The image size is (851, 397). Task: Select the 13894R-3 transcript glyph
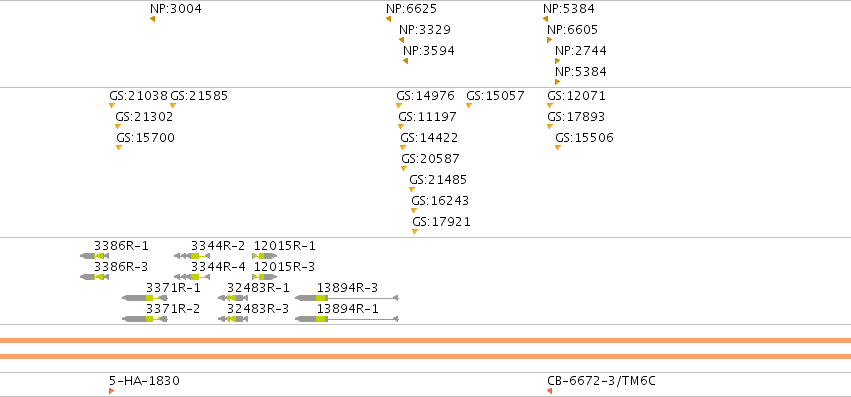pos(347,298)
